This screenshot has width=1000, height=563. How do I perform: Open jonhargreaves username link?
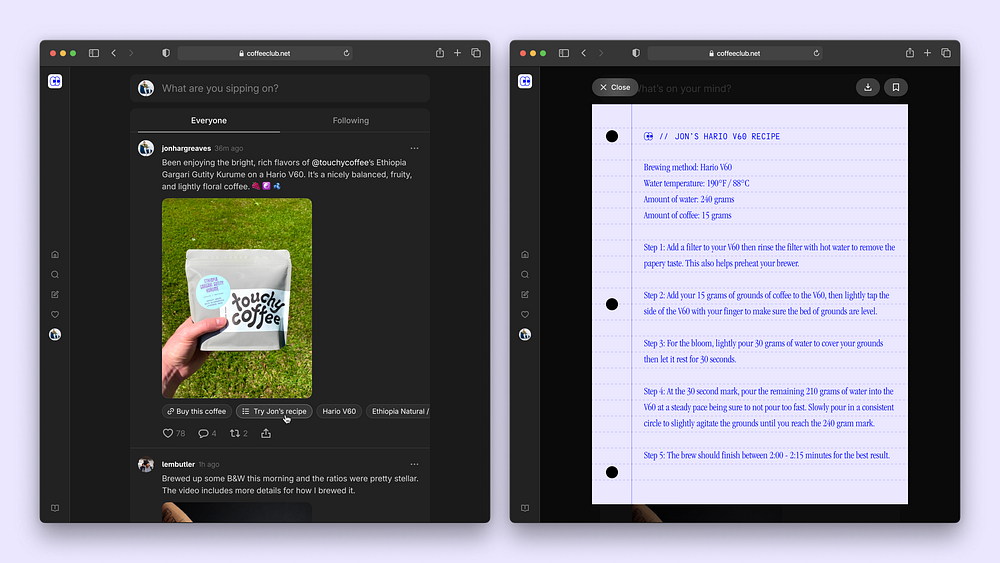(186, 148)
